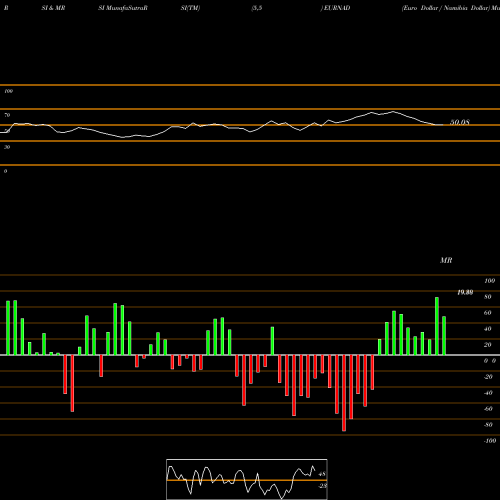Click the MRSI value label 19.89
500x500 pixels.
point(465,292)
